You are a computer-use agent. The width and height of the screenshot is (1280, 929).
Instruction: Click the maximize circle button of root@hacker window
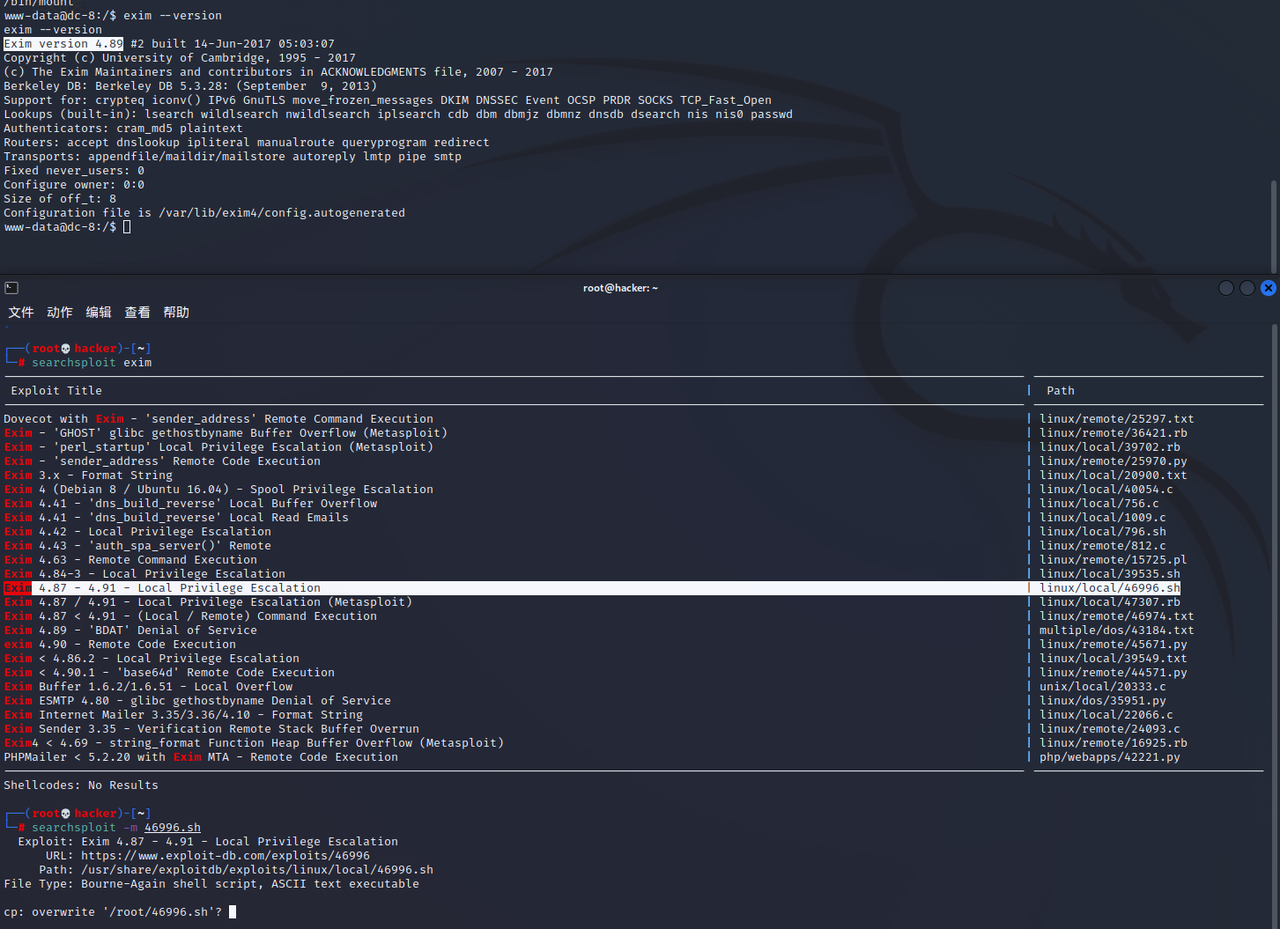[1247, 288]
